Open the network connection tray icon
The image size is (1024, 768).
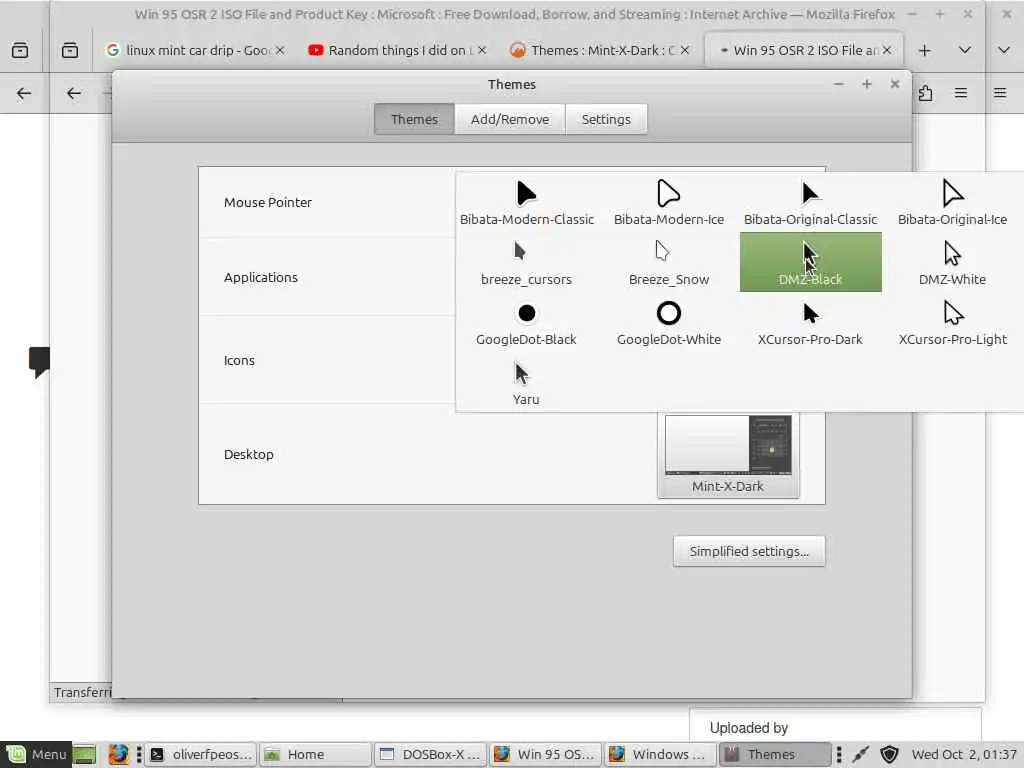tap(861, 754)
